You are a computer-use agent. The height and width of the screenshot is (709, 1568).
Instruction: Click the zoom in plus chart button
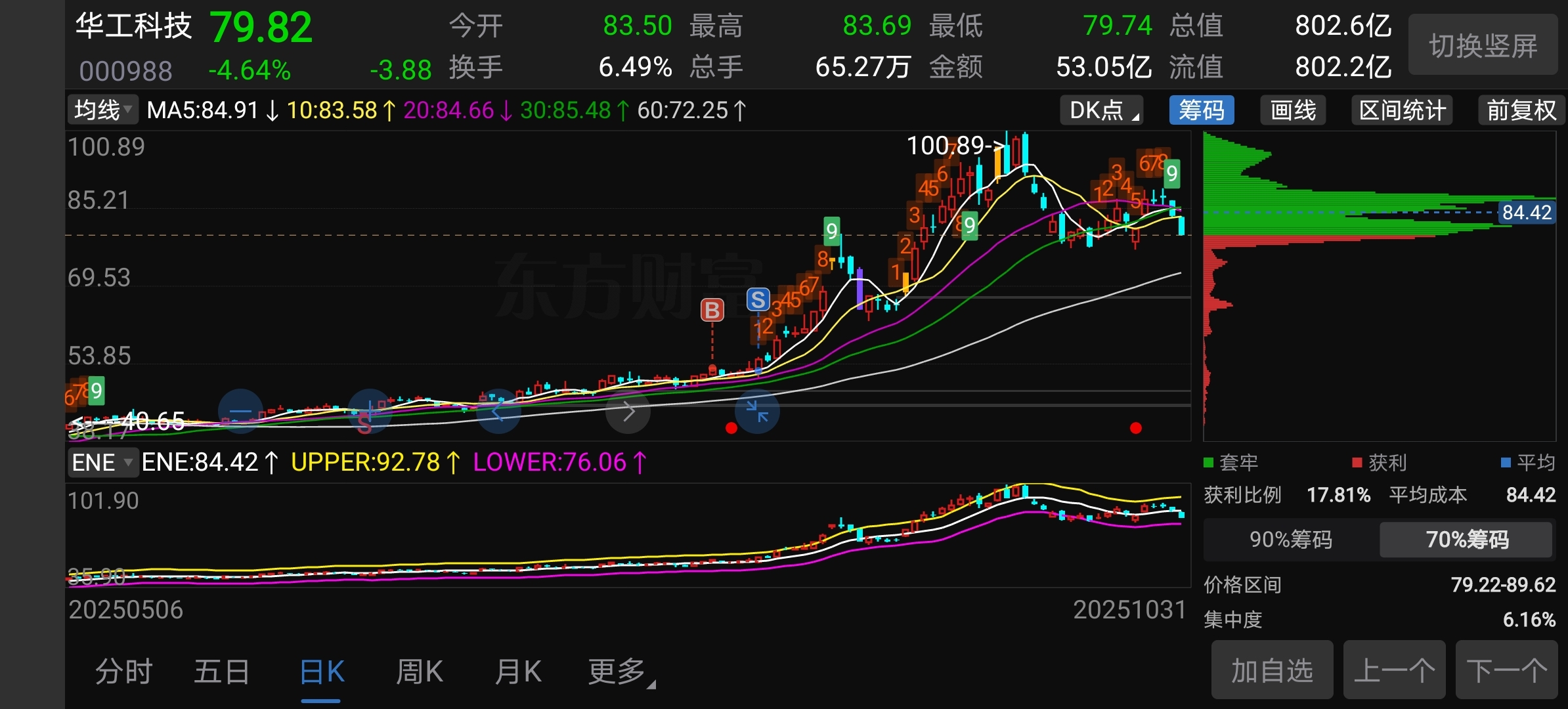tap(370, 412)
